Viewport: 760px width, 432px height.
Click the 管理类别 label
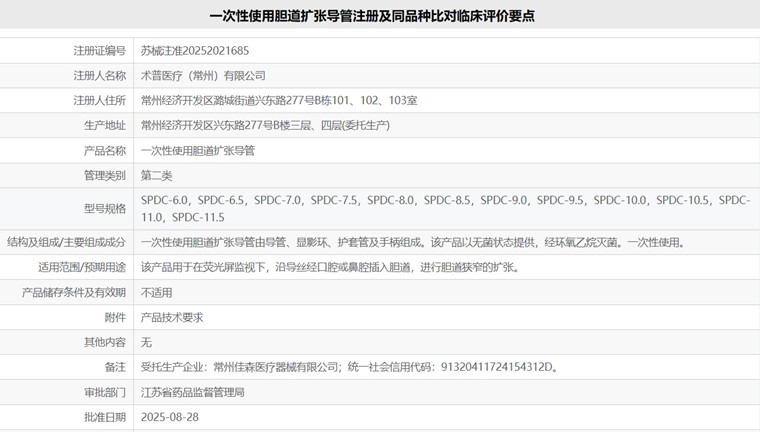[105, 175]
